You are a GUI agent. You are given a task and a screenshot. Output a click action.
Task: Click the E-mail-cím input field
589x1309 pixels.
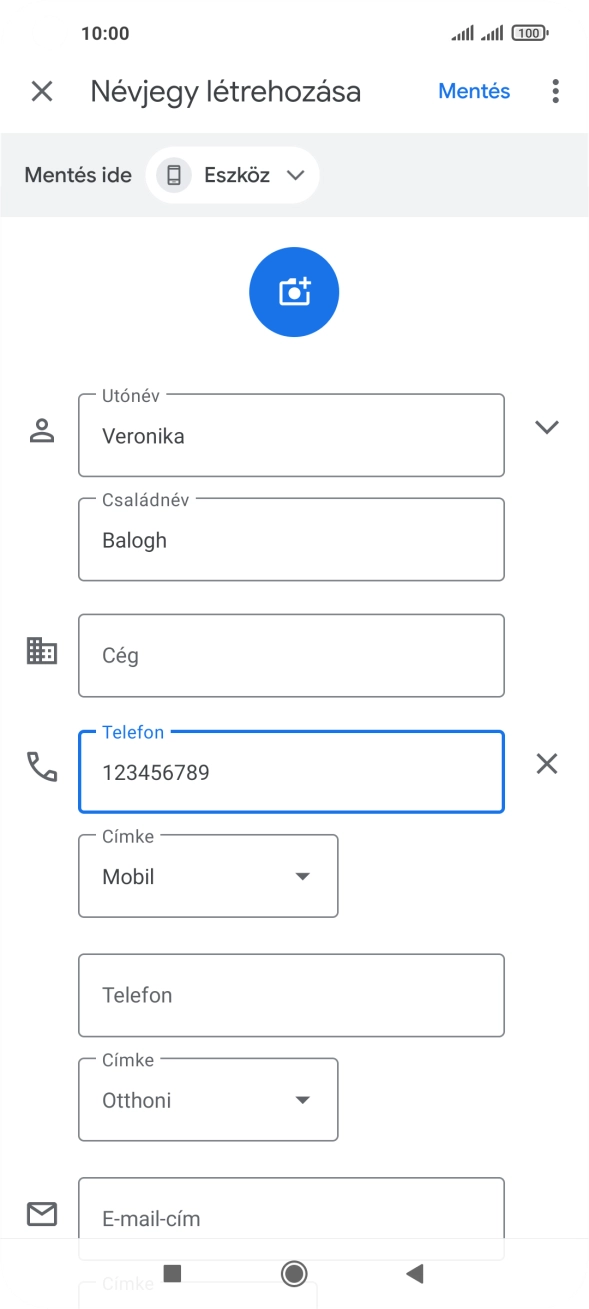pos(291,1218)
